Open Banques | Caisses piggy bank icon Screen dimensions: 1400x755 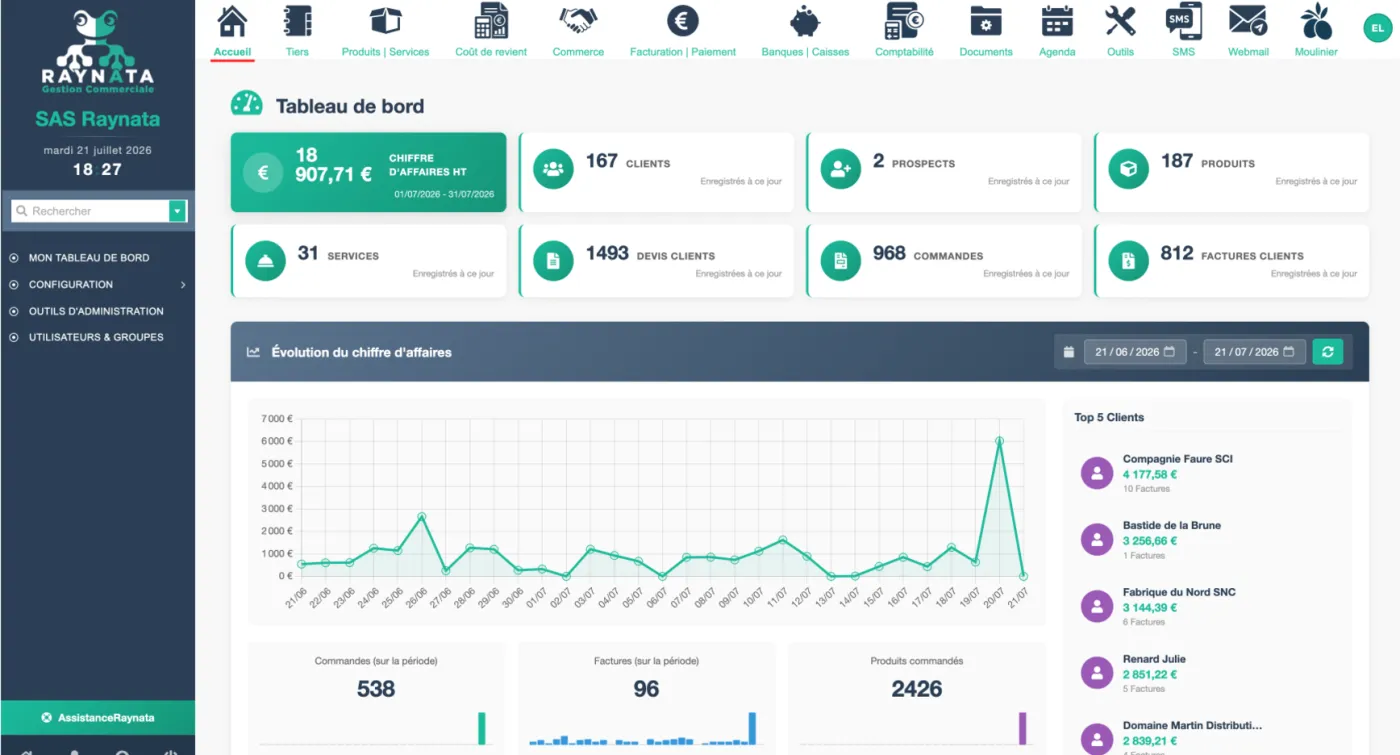pos(805,20)
